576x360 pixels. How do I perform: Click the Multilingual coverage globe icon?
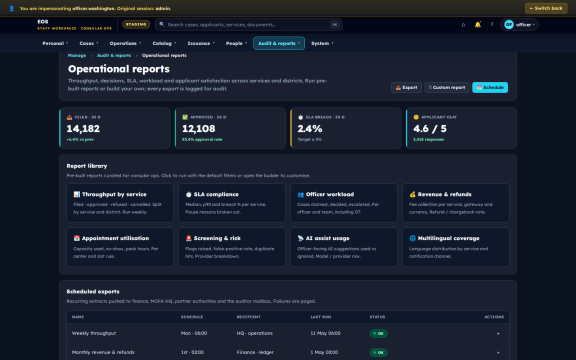pos(413,238)
